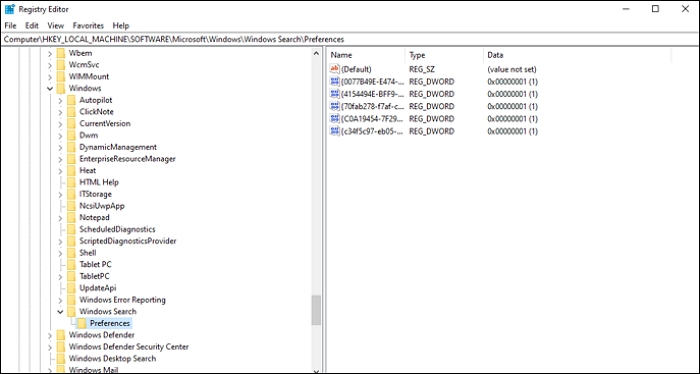Select the HTML Help folder icon
Image resolution: width=700 pixels, height=374 pixels.
tap(71, 182)
